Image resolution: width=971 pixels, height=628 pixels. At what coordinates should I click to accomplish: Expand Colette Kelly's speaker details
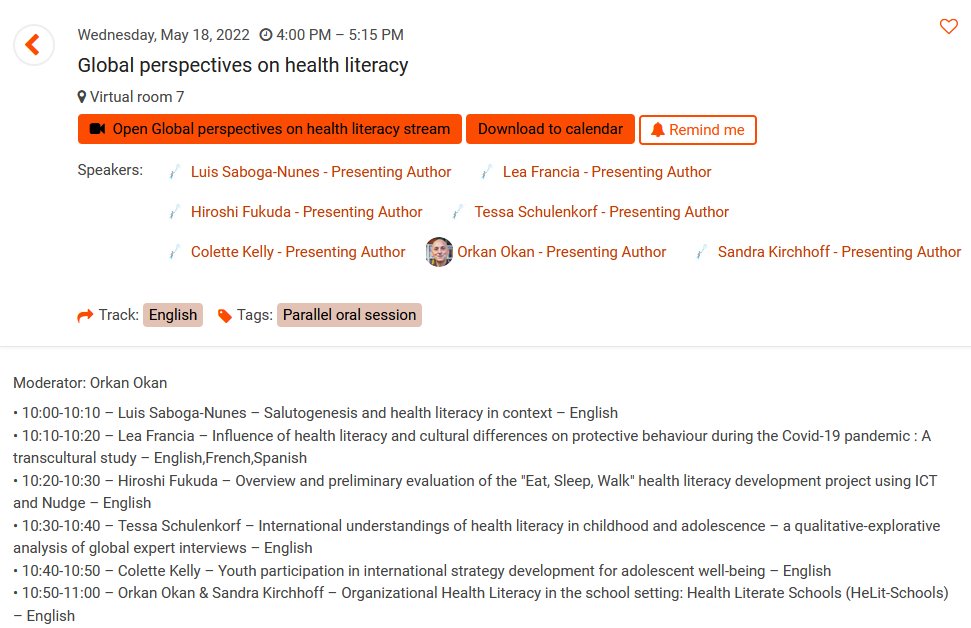coord(298,252)
